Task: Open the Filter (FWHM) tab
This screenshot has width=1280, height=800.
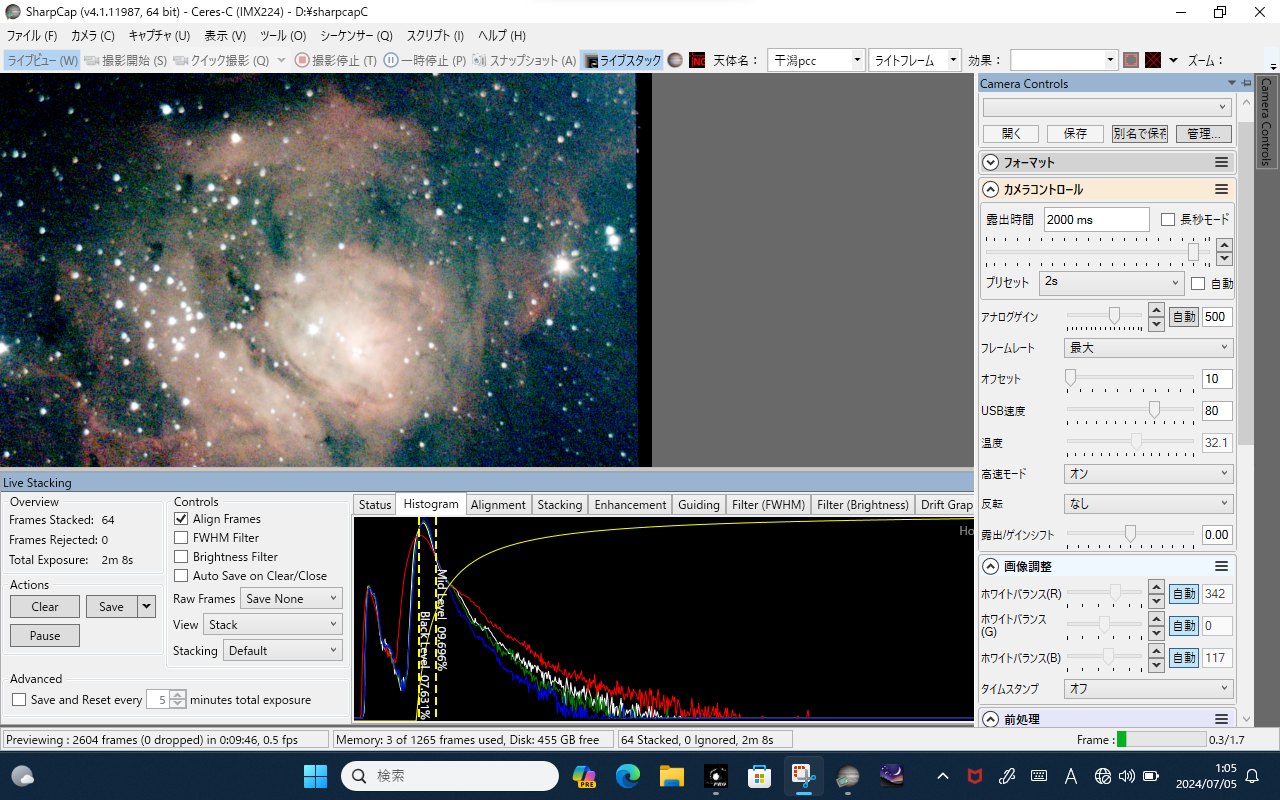Action: [768, 505]
